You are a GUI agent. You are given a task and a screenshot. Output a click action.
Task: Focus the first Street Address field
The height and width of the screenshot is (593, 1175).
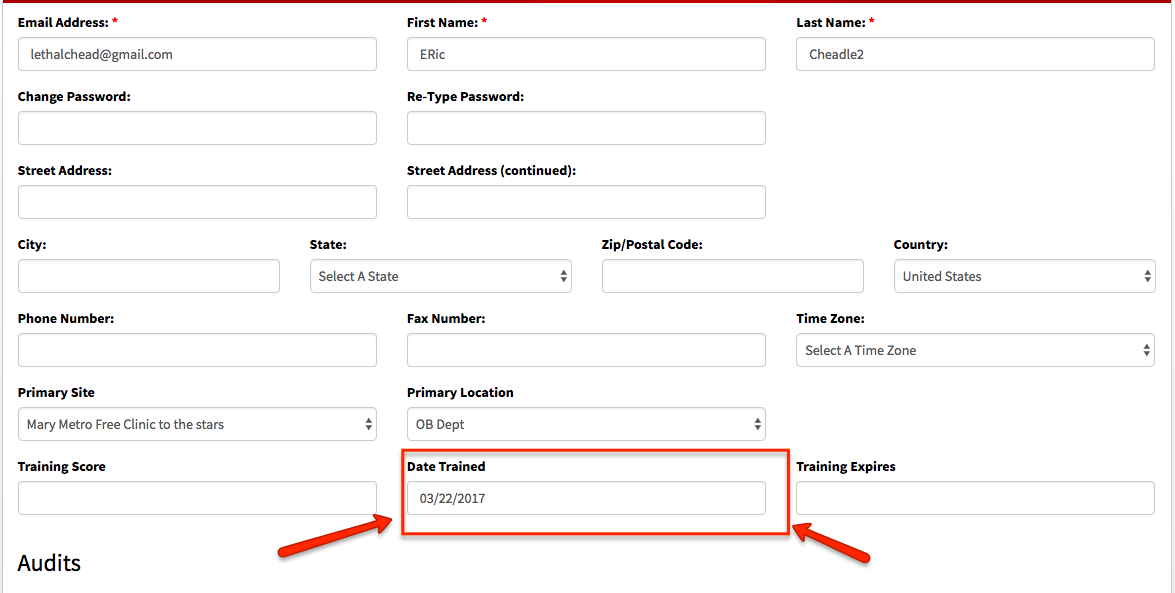pyautogui.click(x=197, y=202)
